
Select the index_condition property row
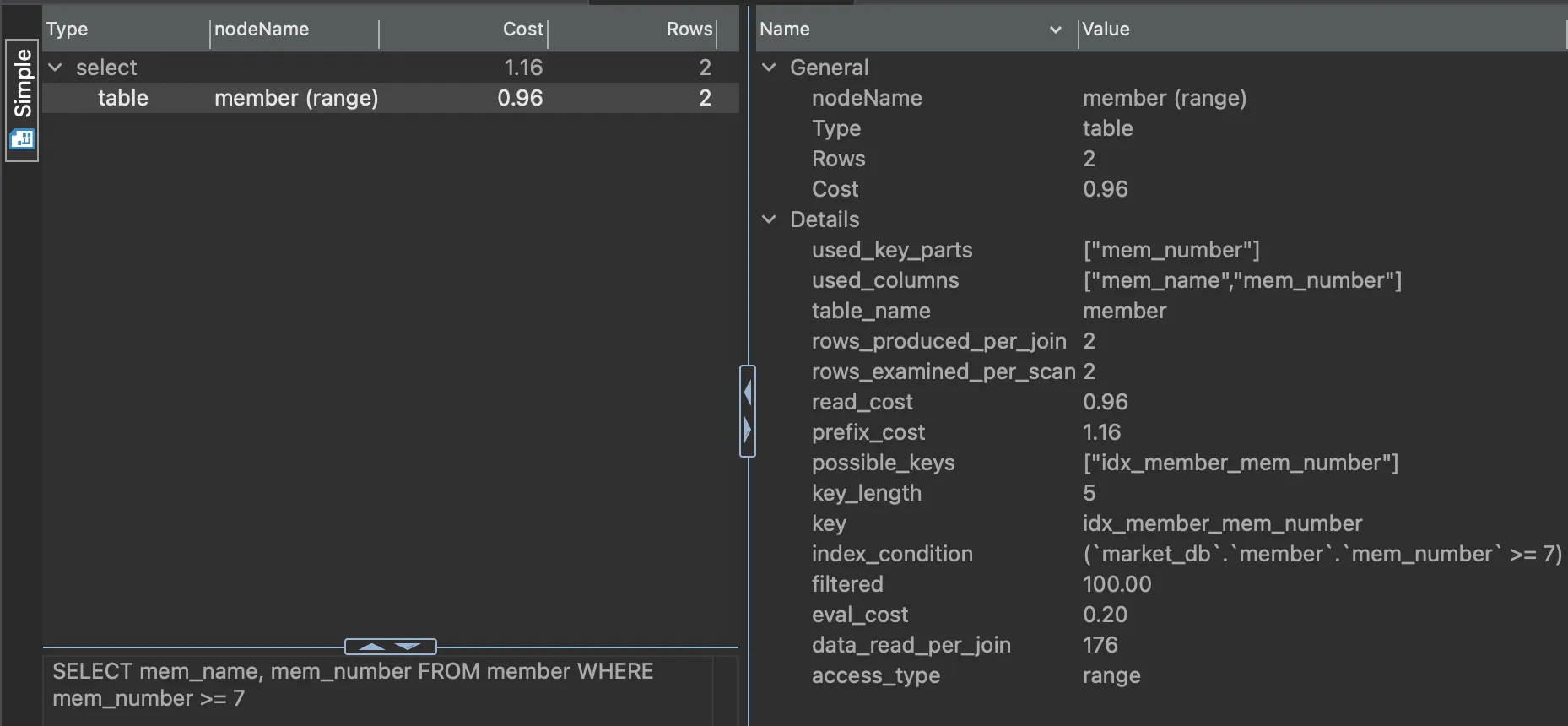(892, 554)
